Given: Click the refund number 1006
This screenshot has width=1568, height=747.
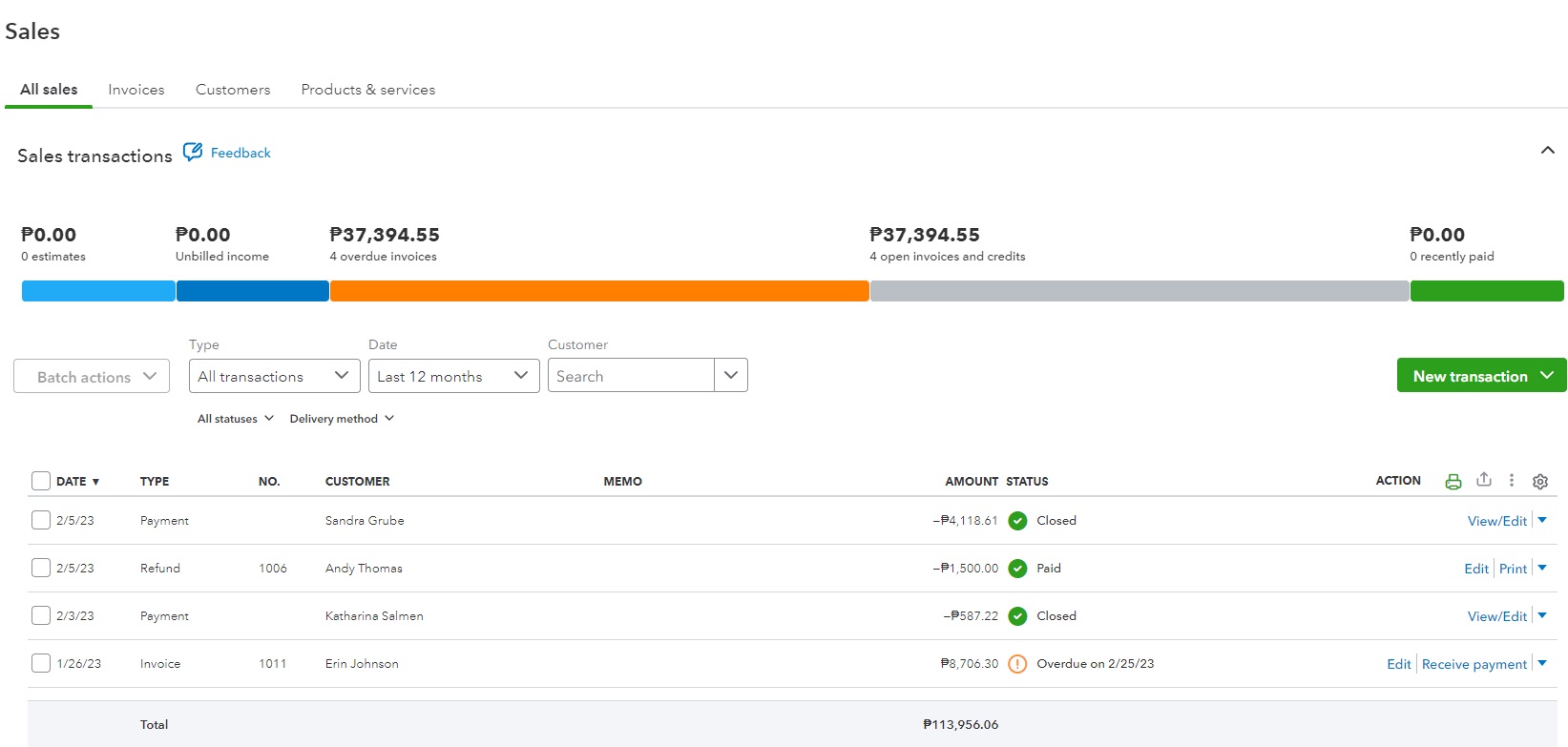Looking at the screenshot, I should [273, 569].
